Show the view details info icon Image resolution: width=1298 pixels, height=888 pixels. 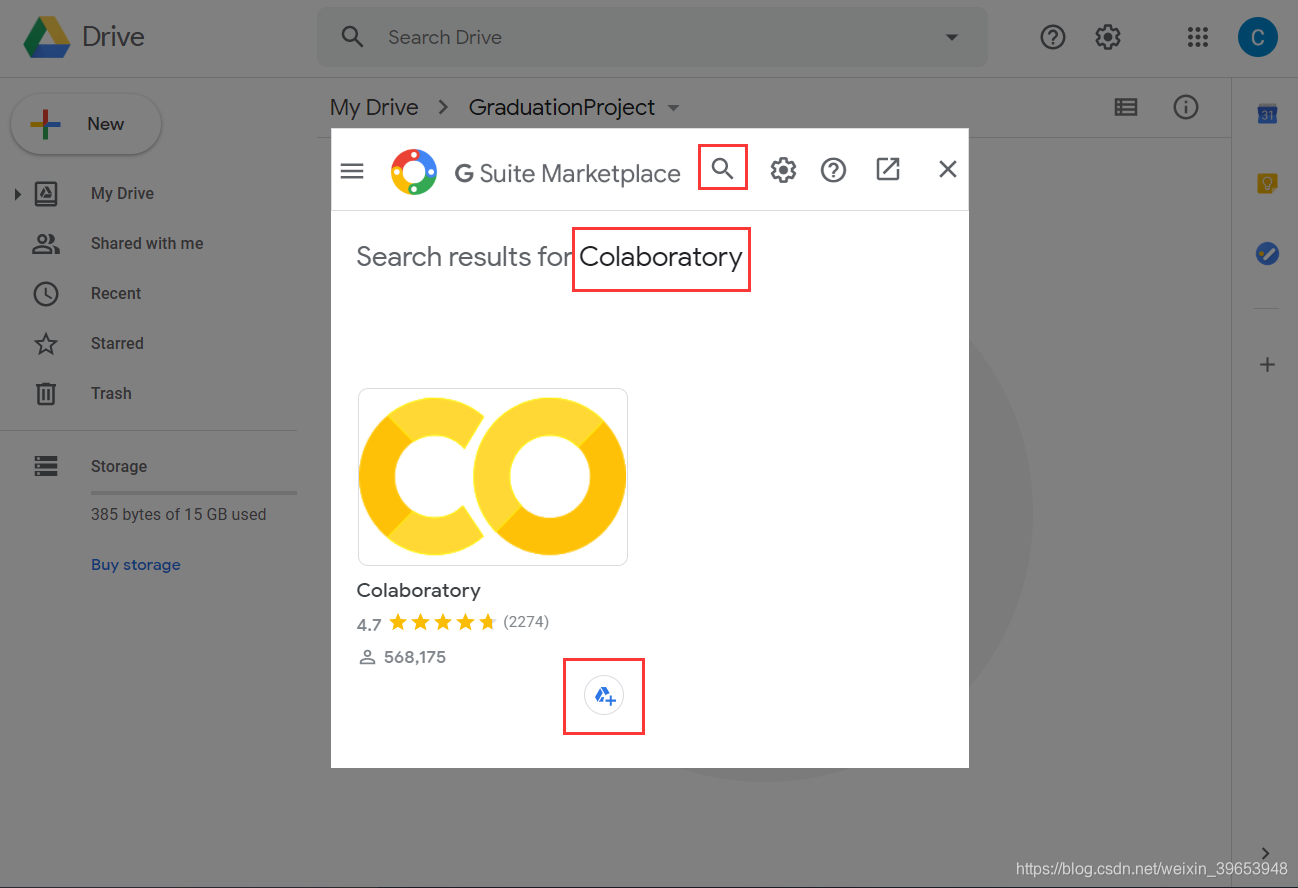[x=1186, y=107]
